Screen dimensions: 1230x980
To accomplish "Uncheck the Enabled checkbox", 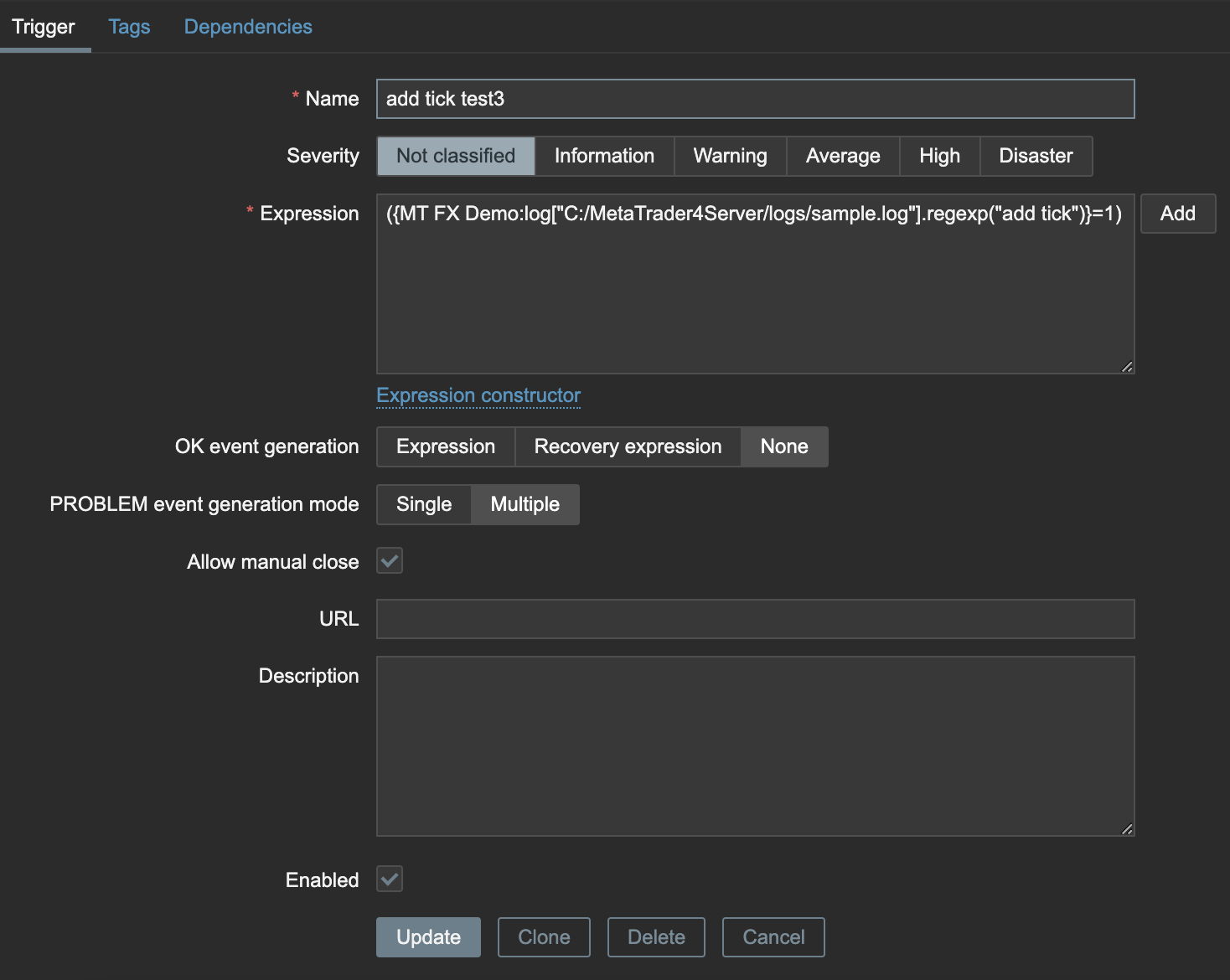I will click(x=390, y=879).
